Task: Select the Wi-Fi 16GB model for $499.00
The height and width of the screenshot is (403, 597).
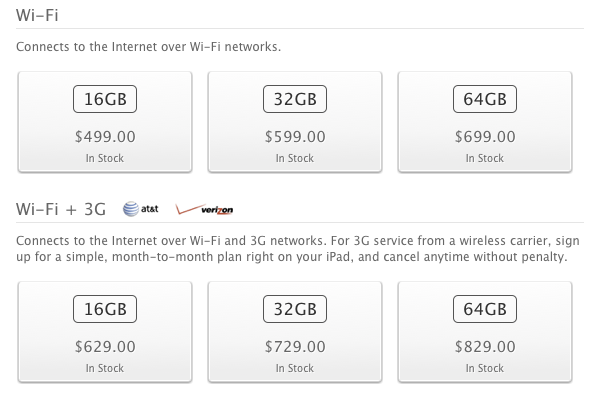Action: coord(105,122)
